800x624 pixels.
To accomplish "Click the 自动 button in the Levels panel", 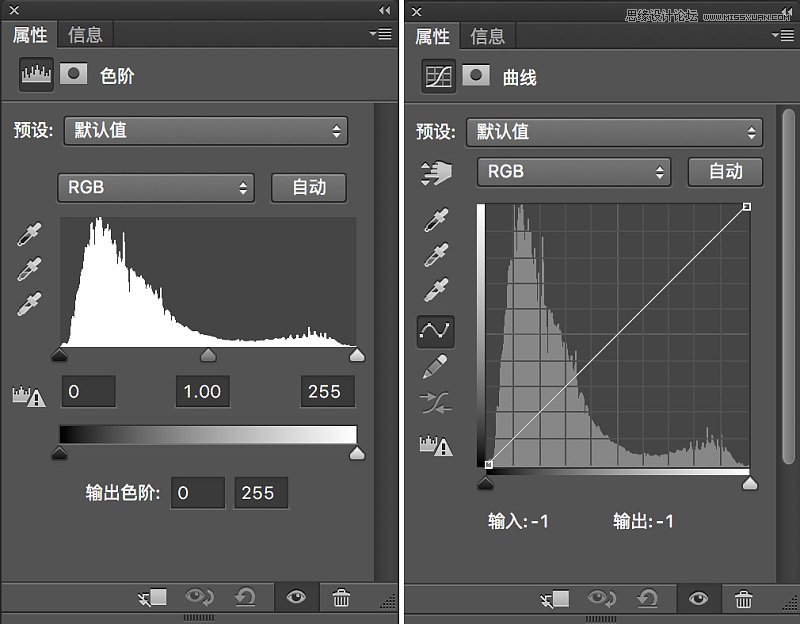I will (x=309, y=187).
